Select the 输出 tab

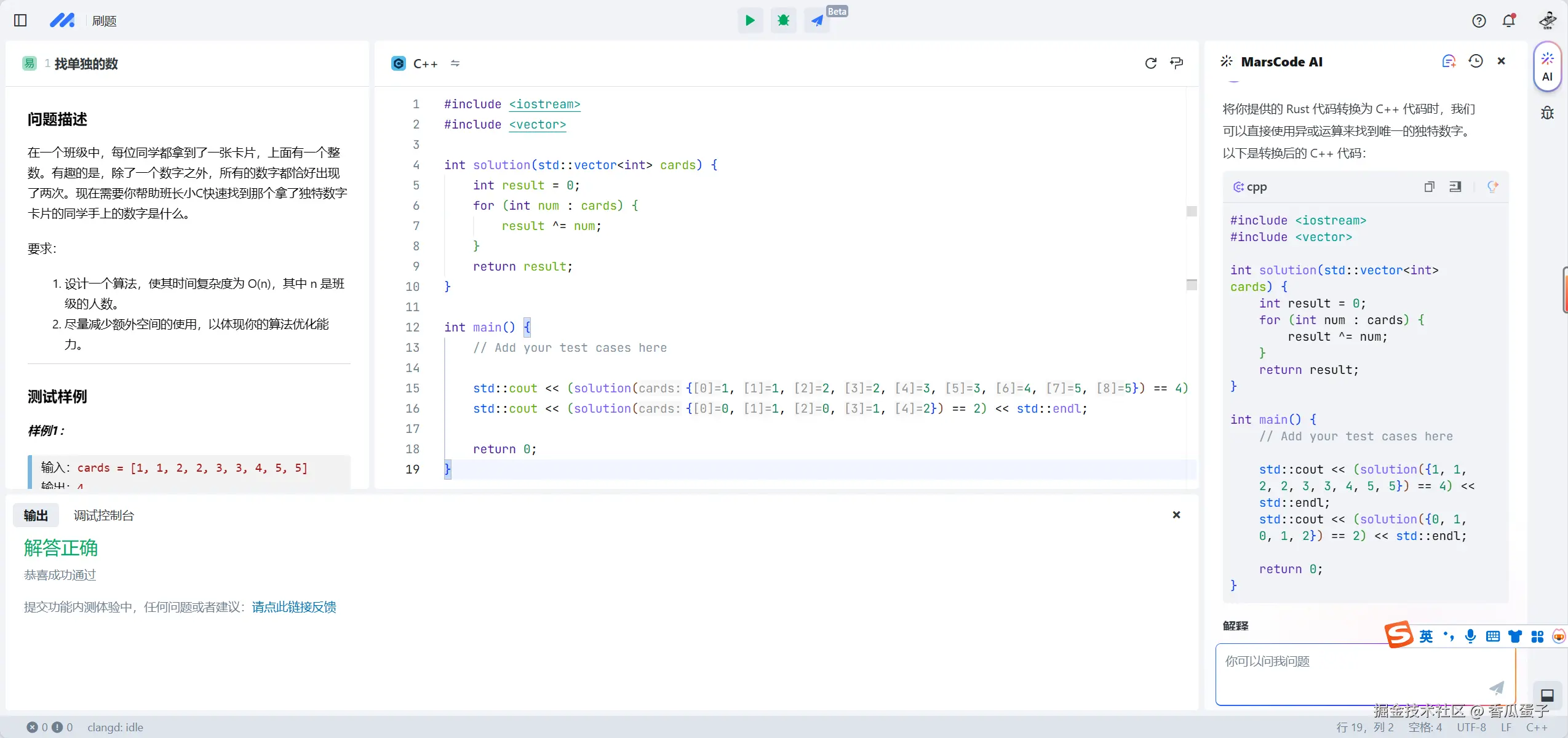click(x=36, y=515)
